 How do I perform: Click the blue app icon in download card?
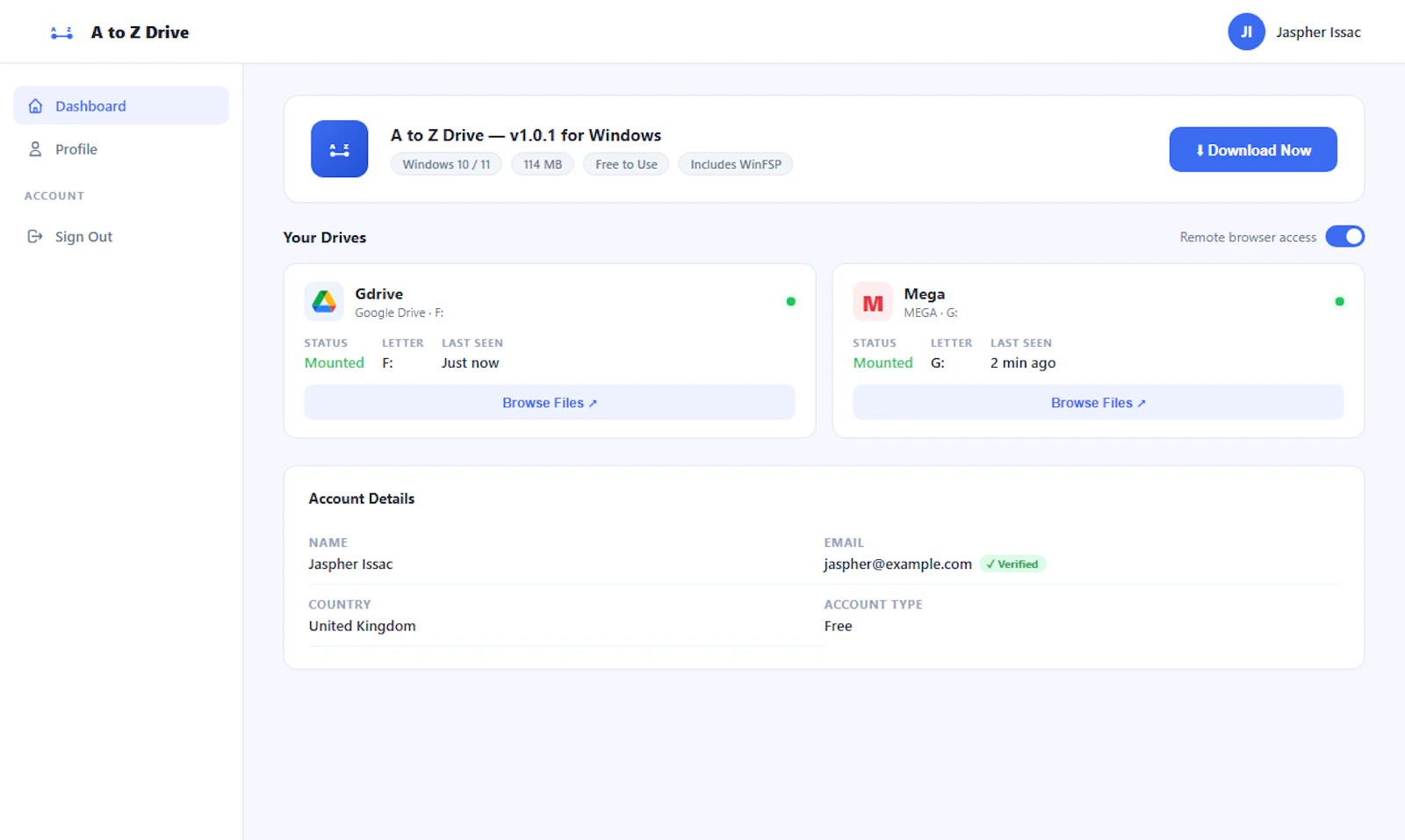339,149
